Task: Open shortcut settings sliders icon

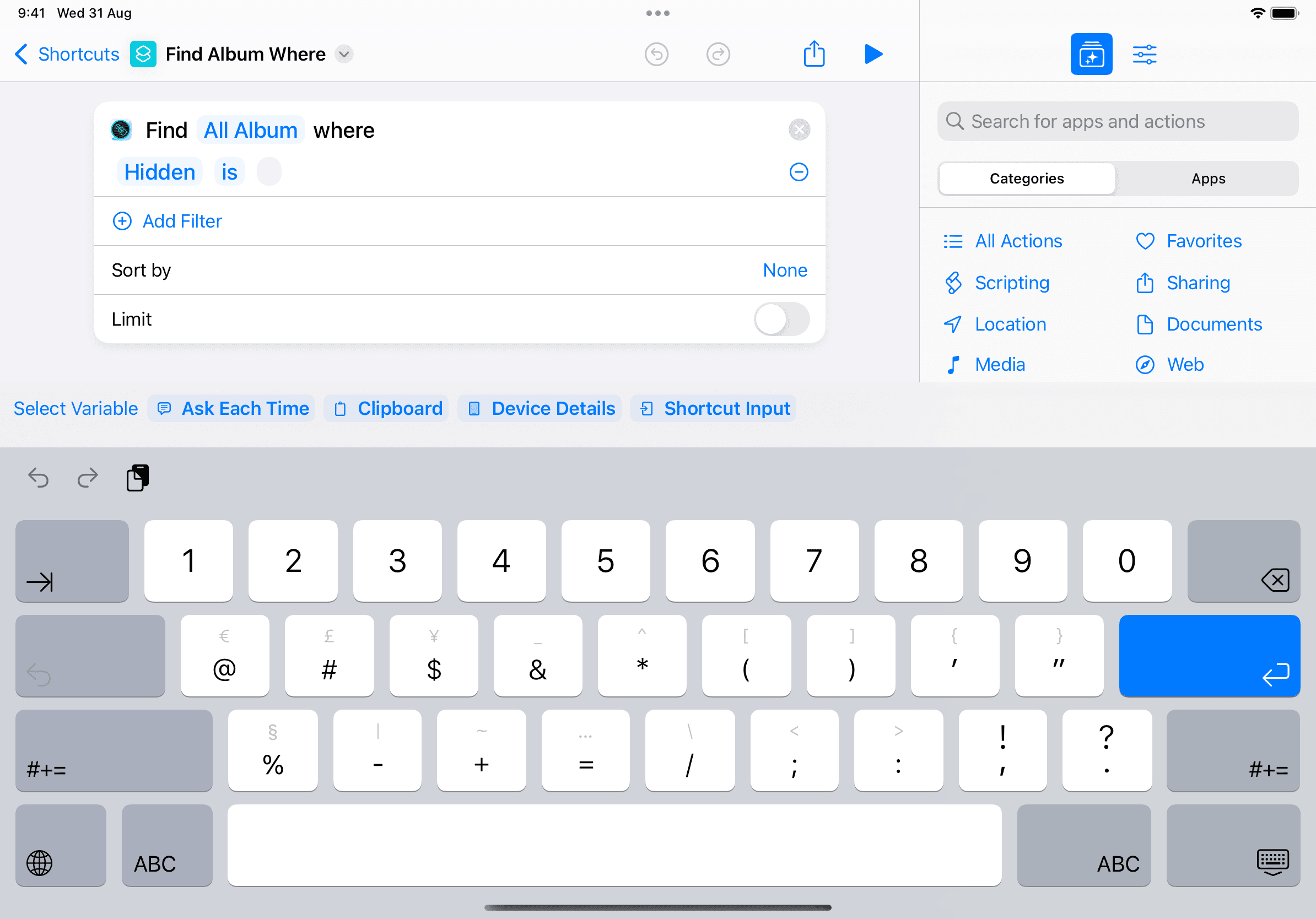Action: tap(1144, 55)
